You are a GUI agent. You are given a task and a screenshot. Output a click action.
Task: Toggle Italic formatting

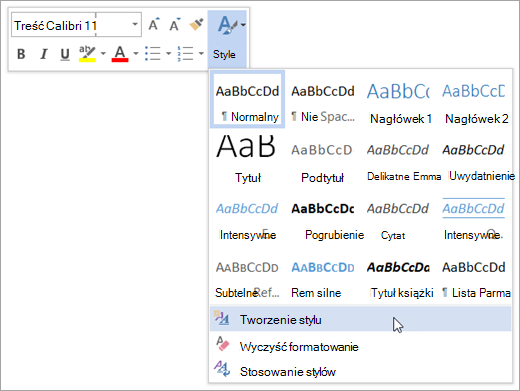[x=43, y=54]
